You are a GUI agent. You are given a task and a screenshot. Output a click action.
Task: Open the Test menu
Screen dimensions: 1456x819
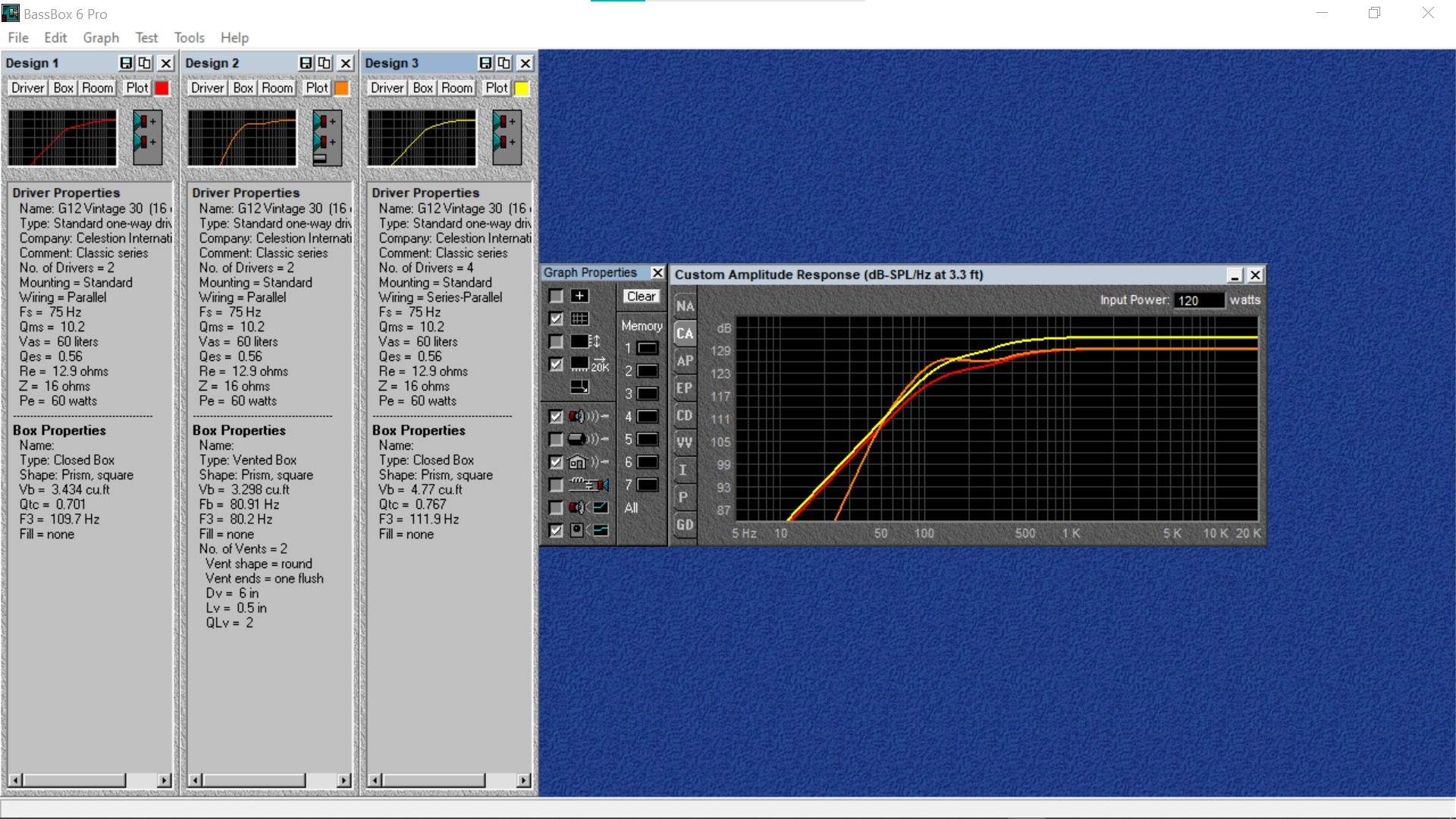146,37
